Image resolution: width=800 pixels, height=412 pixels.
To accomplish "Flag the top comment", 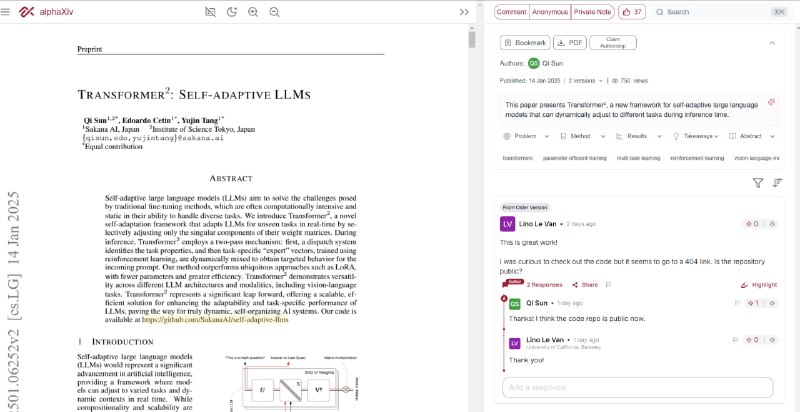I will (x=608, y=285).
